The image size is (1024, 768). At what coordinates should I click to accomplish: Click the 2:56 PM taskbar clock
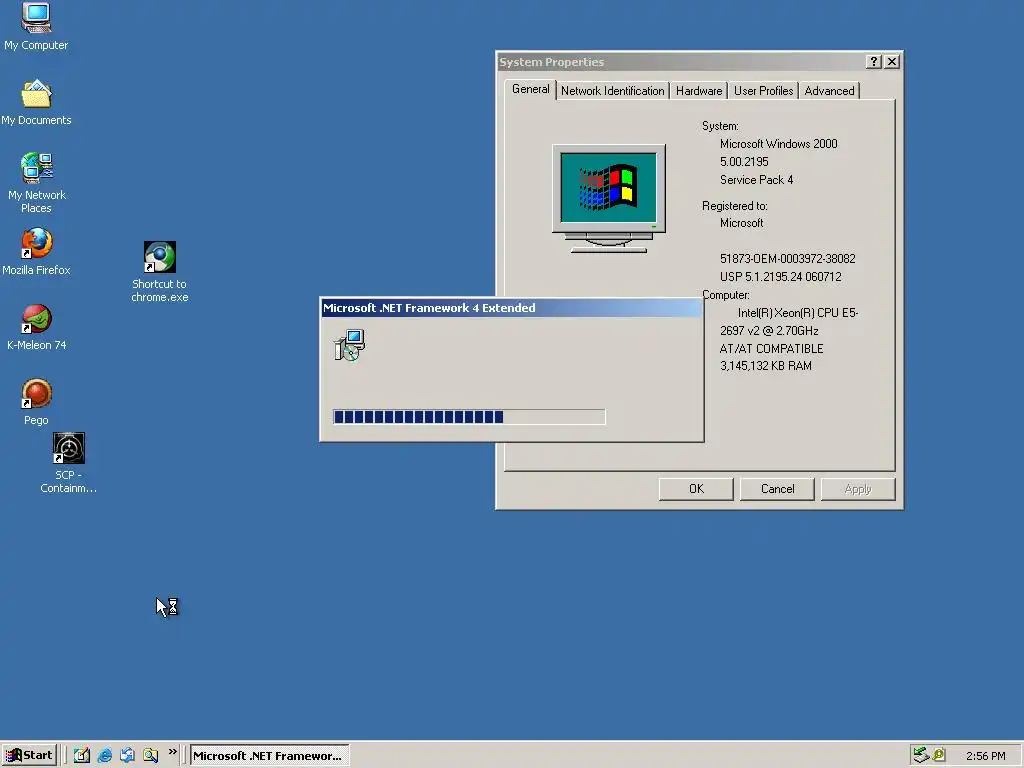(x=985, y=756)
